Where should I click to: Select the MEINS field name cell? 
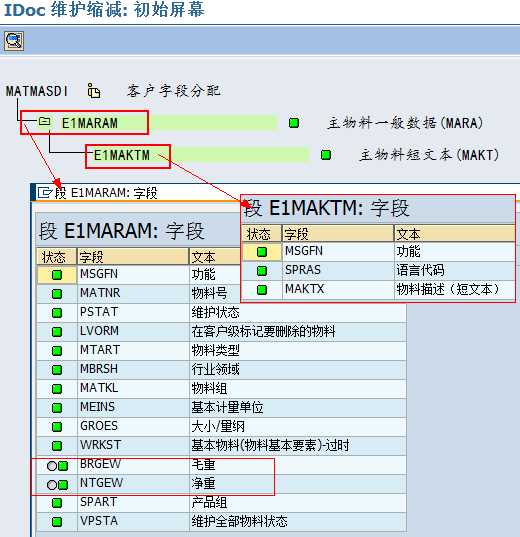tap(133, 407)
